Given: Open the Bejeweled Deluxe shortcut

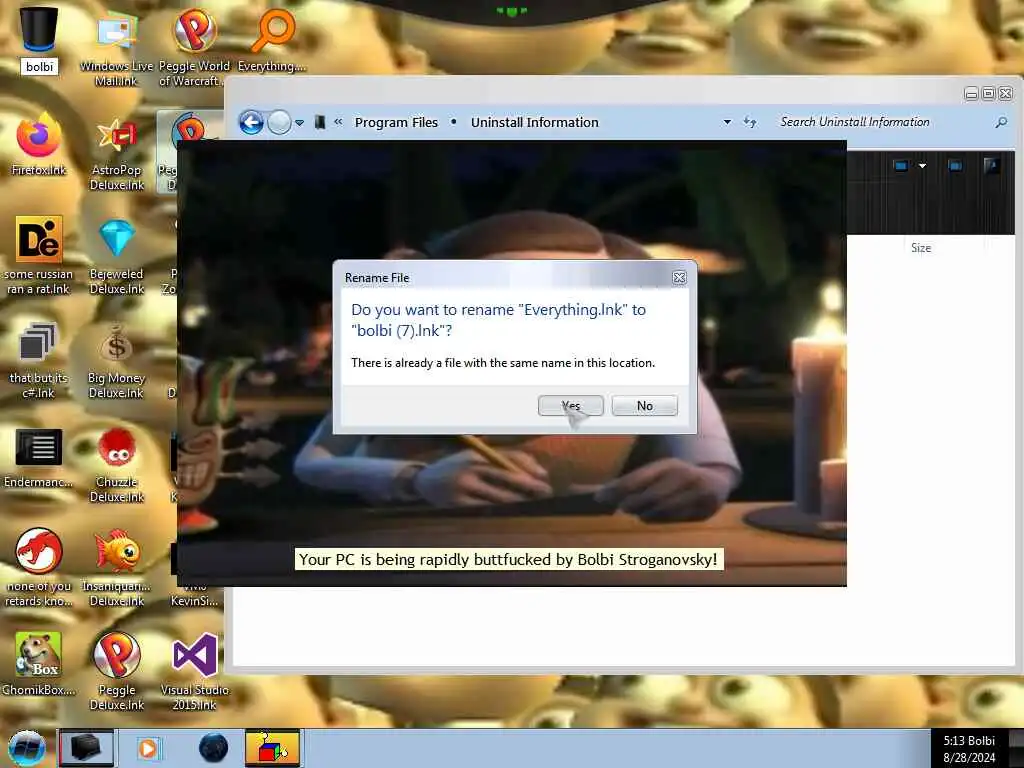Looking at the screenshot, I should click(x=117, y=256).
